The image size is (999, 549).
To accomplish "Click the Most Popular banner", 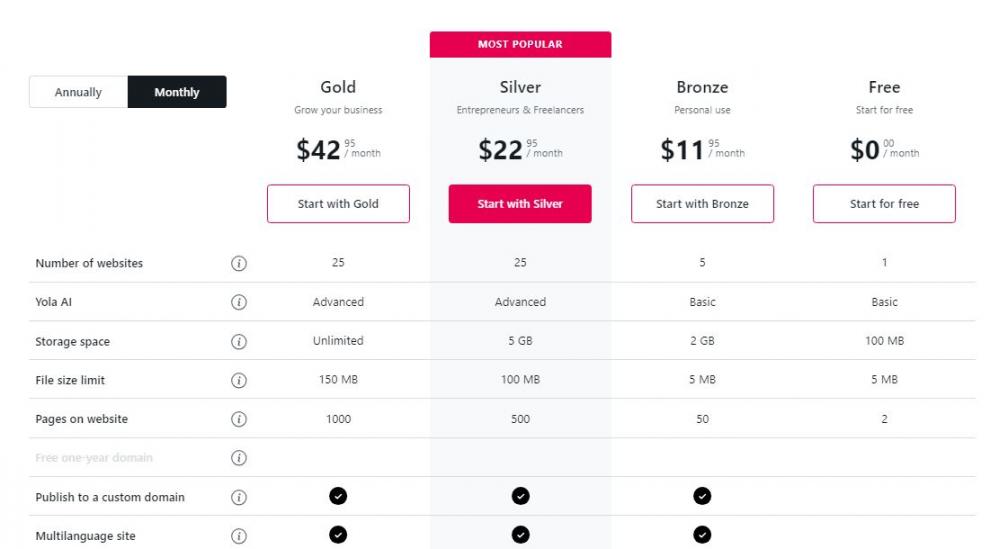I will (520, 44).
